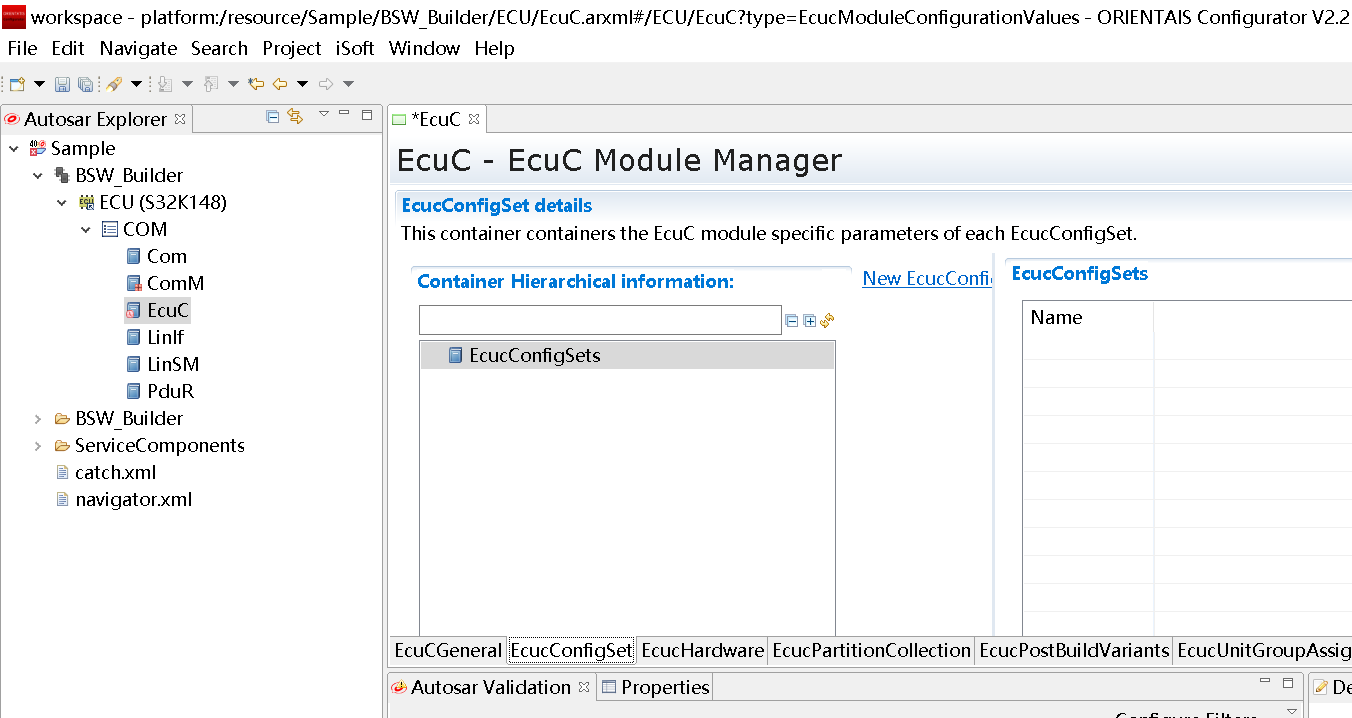Image resolution: width=1352 pixels, height=718 pixels.
Task: Go to last edit location
Action: pyautogui.click(x=256, y=84)
